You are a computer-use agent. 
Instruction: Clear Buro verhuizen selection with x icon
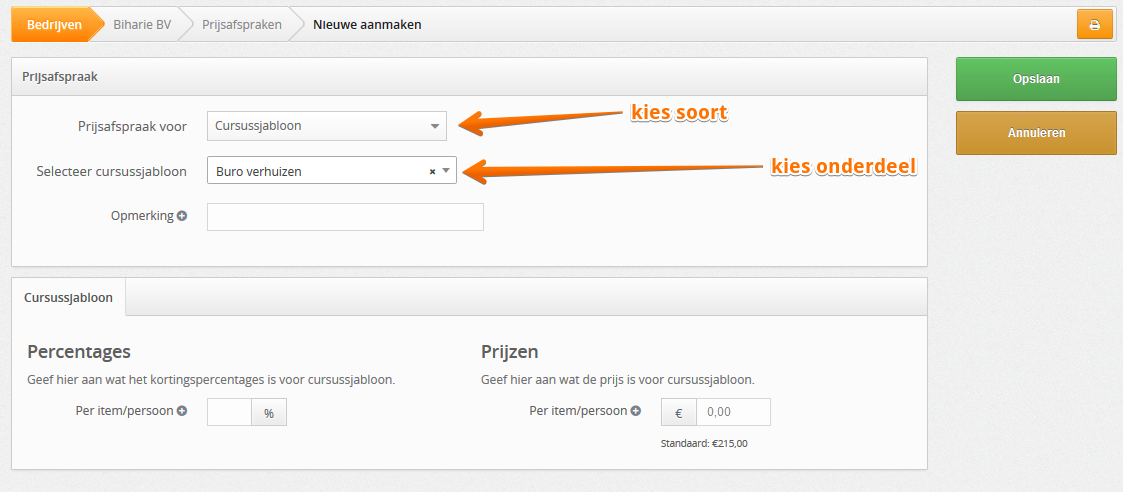point(432,171)
